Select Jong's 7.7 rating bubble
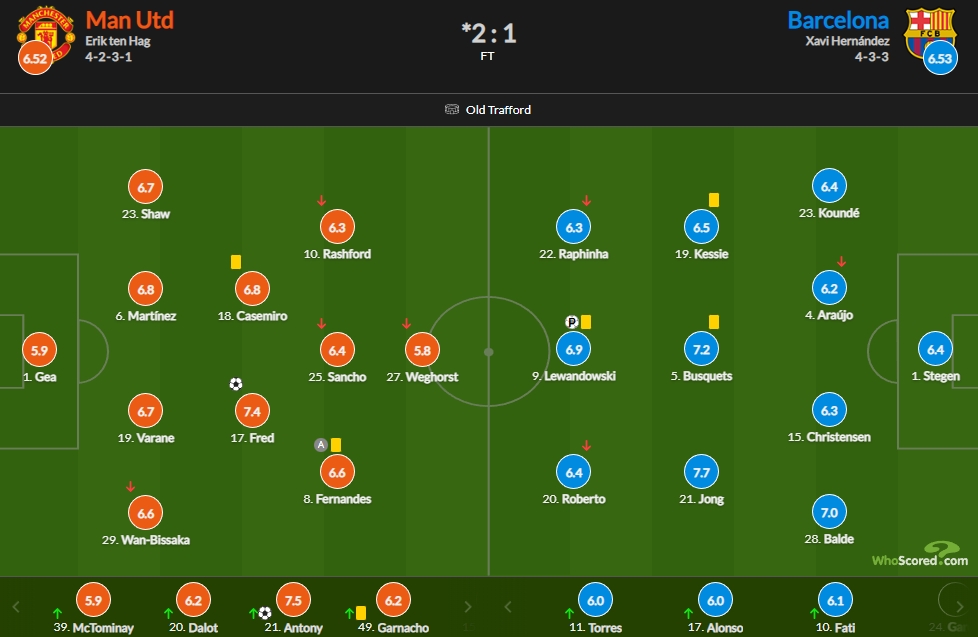Screen dimensions: 978x637 (x=701, y=472)
